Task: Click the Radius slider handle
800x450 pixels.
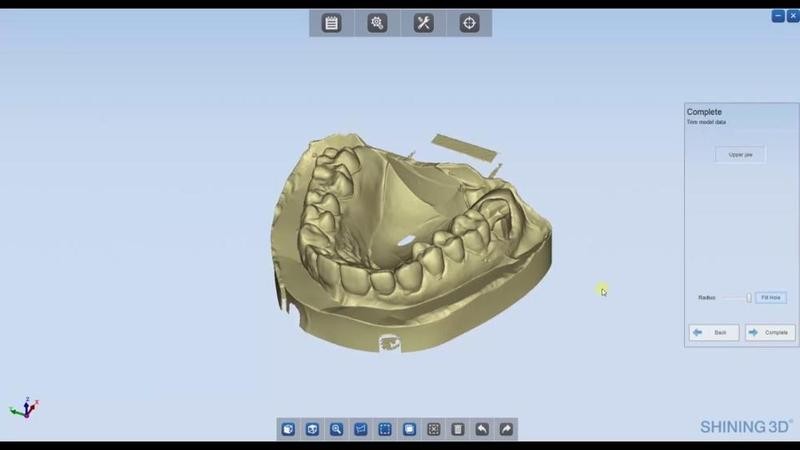Action: (x=749, y=298)
